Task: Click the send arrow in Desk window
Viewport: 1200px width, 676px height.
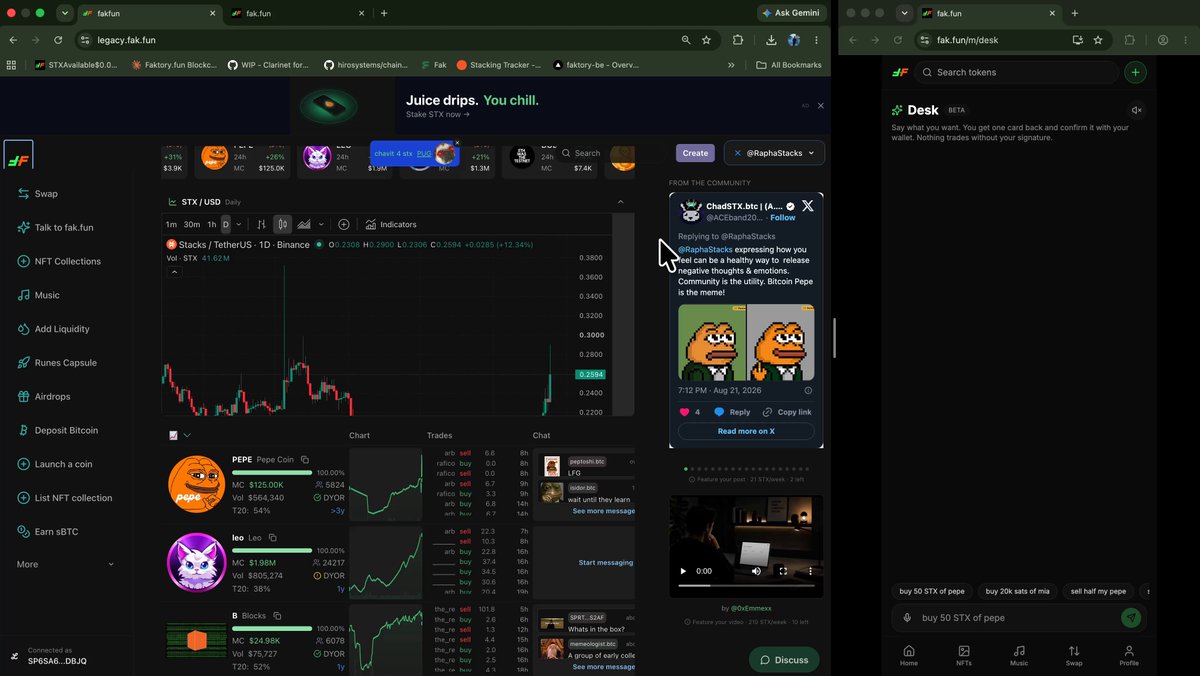Action: pos(1131,618)
